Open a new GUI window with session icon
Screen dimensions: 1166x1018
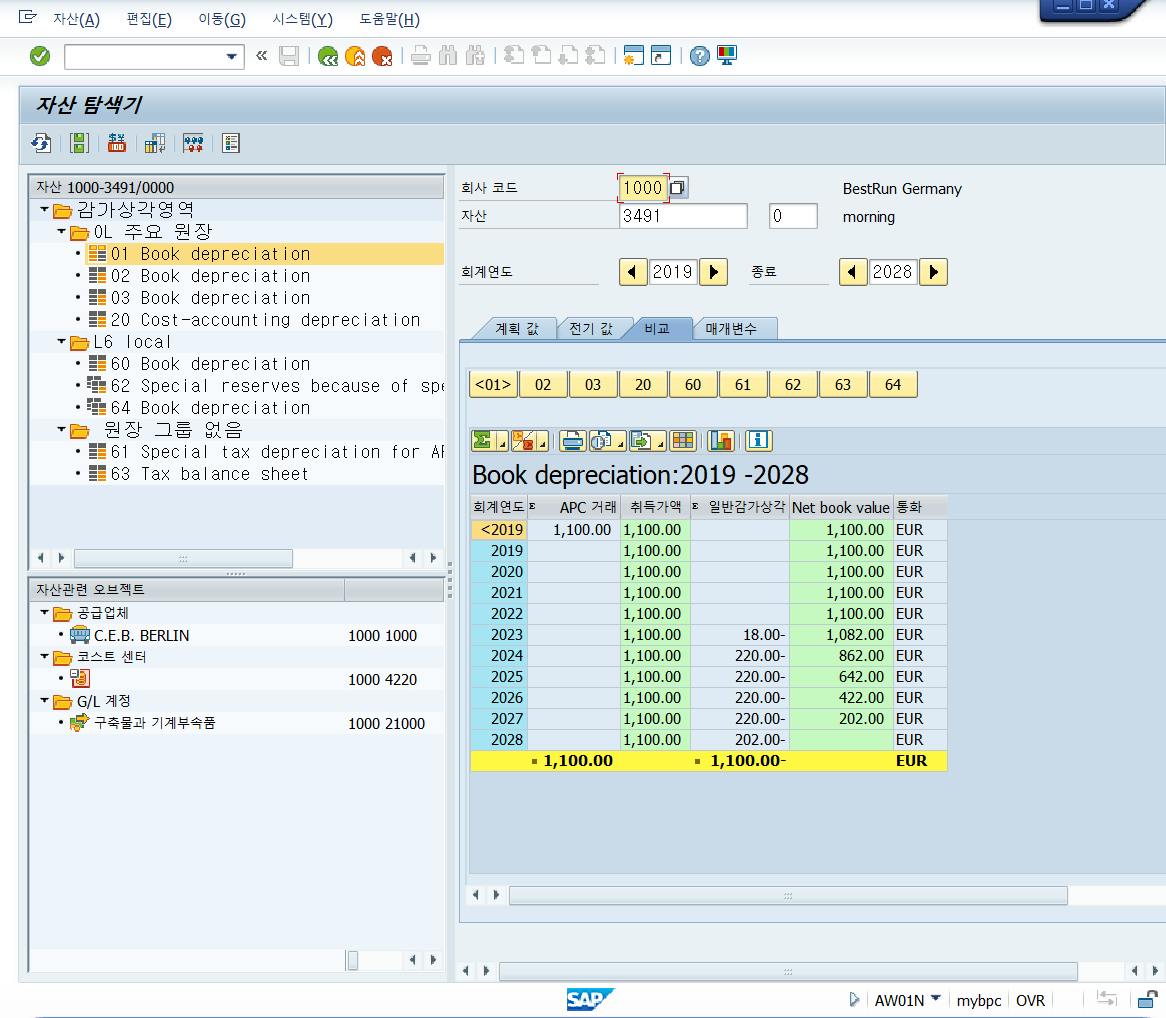click(x=633, y=56)
